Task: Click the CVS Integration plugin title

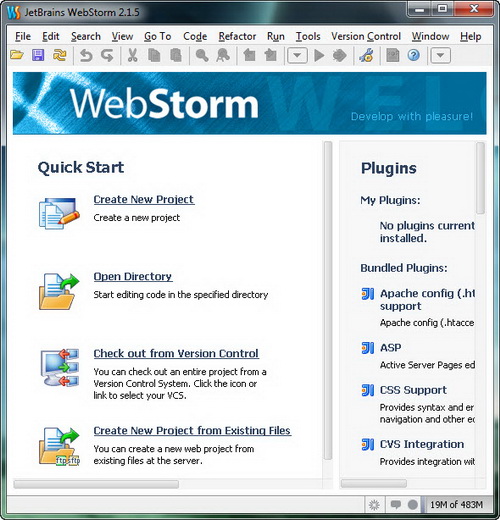Action: click(422, 444)
